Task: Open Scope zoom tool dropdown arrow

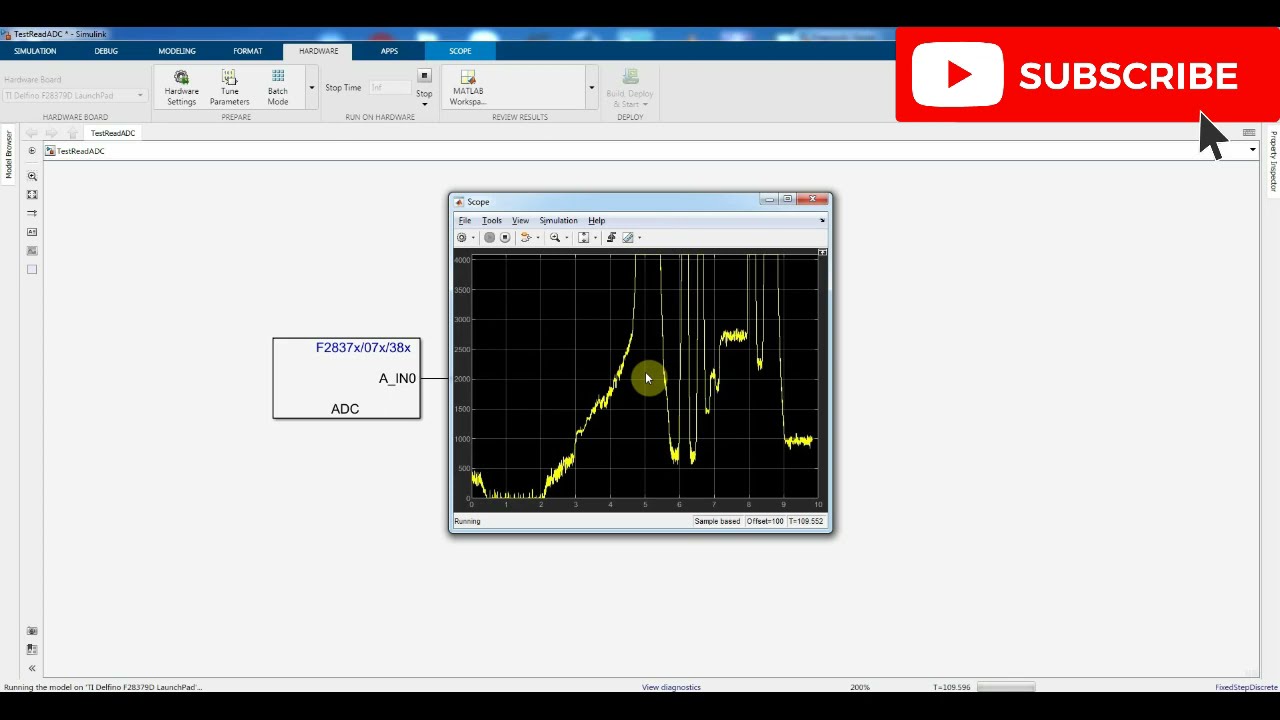Action: (x=566, y=238)
